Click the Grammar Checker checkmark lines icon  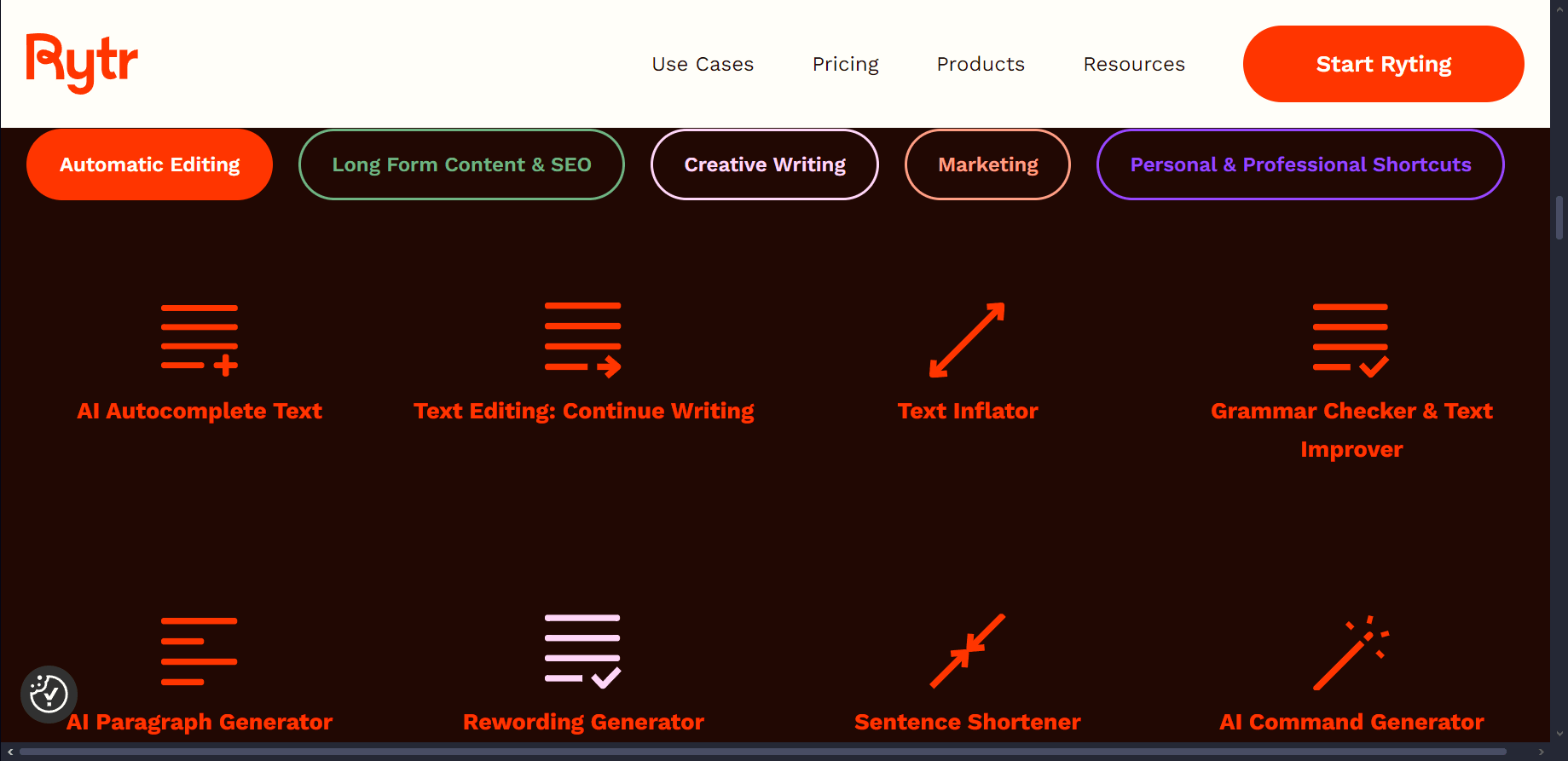click(x=1351, y=340)
